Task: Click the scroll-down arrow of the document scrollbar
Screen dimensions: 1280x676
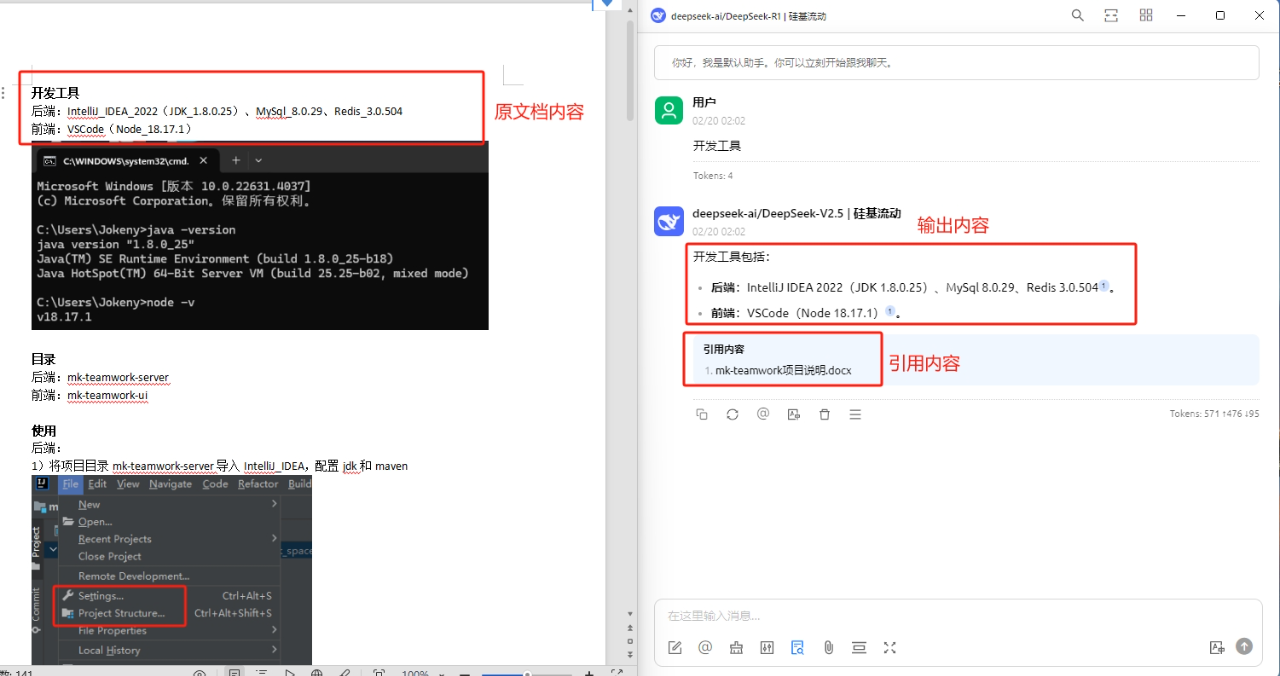Action: (630, 612)
